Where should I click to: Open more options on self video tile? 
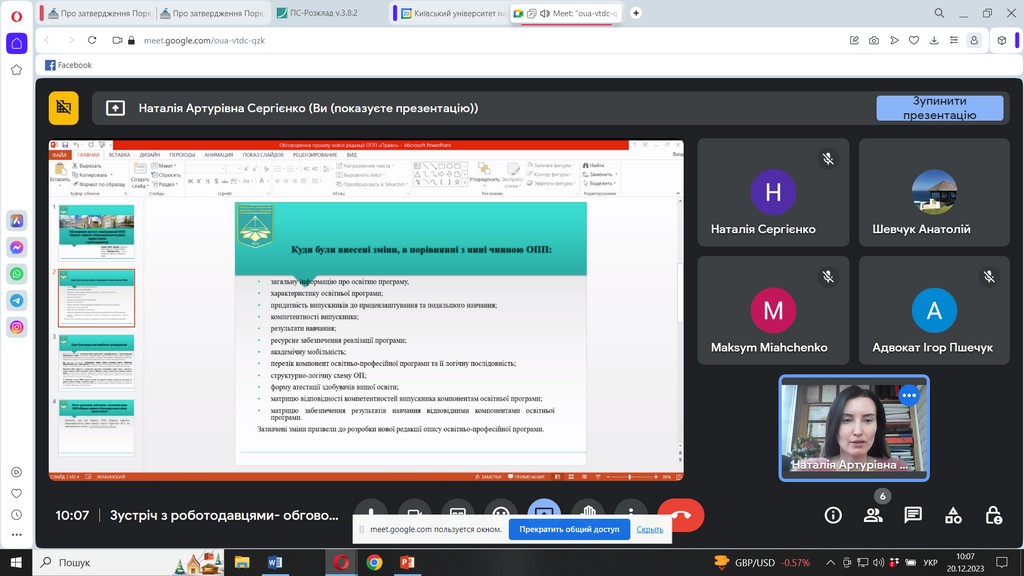pos(908,395)
